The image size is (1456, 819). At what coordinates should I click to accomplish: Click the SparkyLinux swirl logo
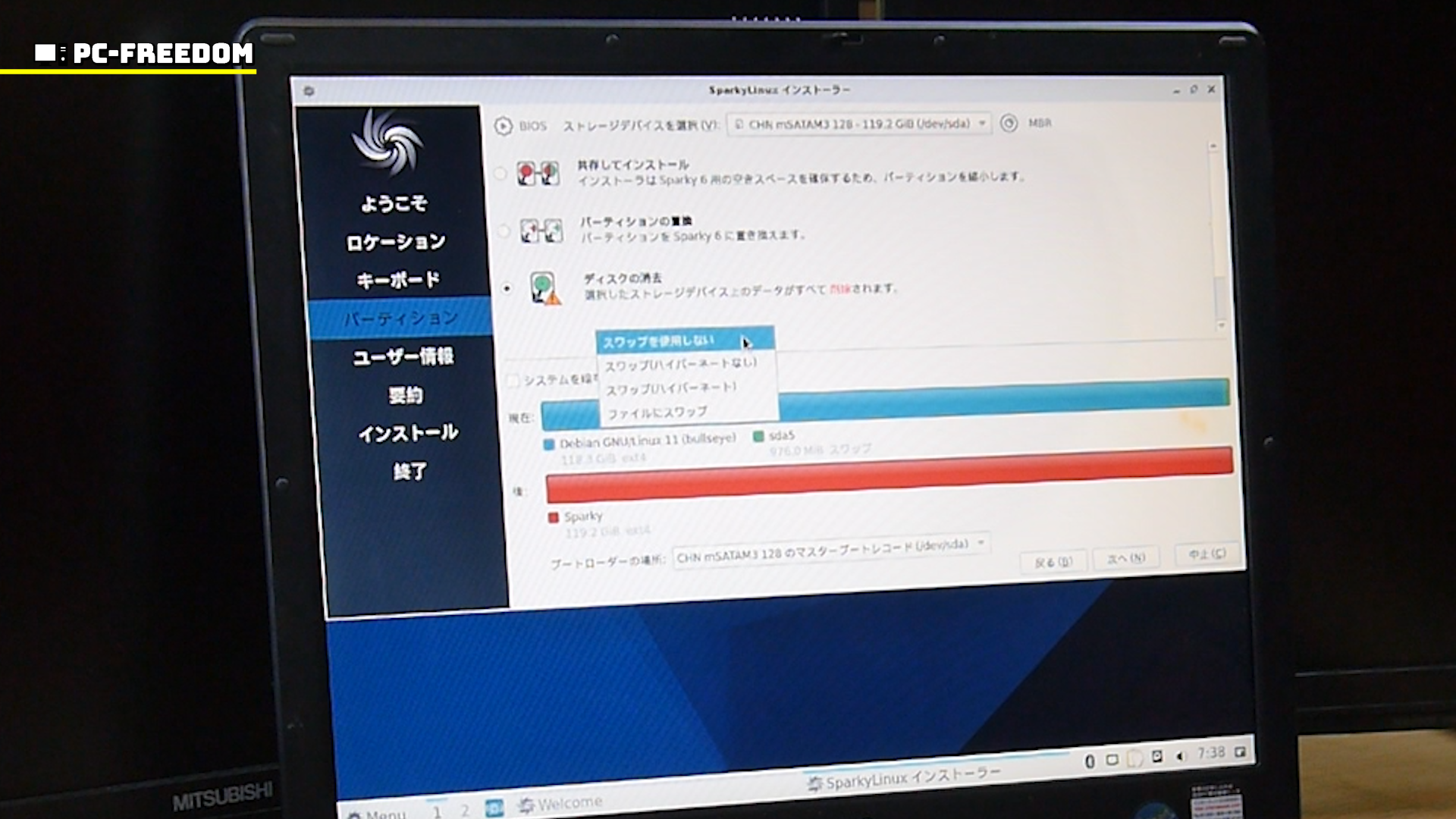(x=388, y=143)
